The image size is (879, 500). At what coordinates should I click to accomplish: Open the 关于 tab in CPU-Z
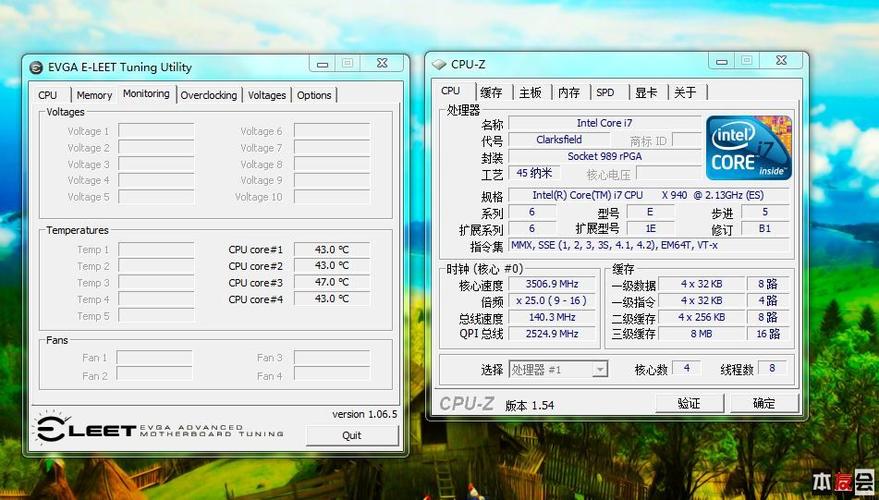[x=685, y=92]
